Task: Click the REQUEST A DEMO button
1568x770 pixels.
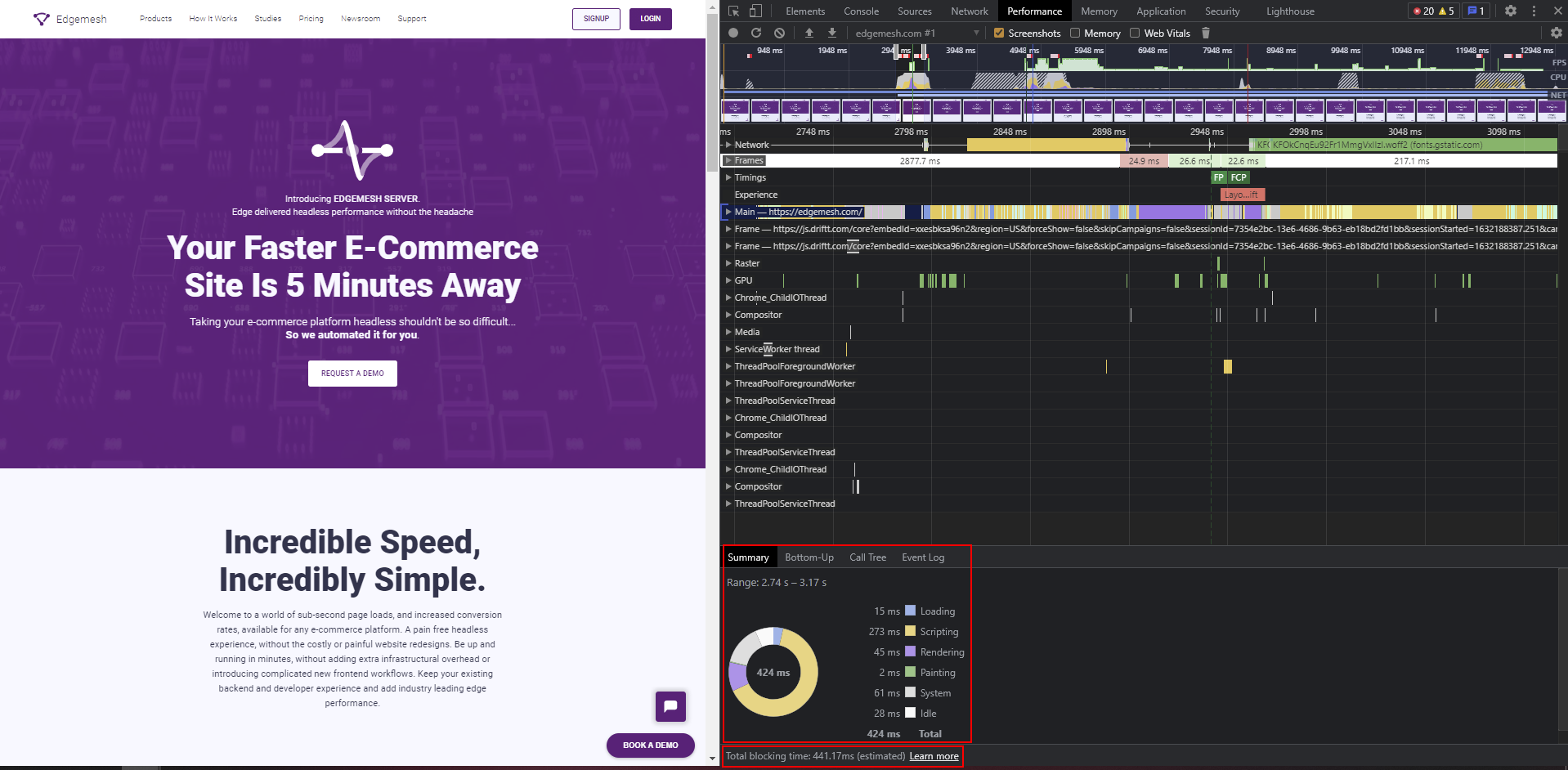Action: (x=352, y=374)
